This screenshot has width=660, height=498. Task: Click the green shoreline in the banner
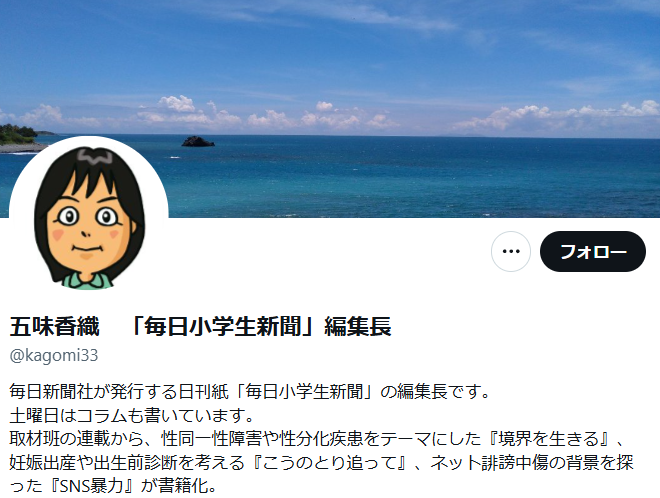tap(19, 135)
